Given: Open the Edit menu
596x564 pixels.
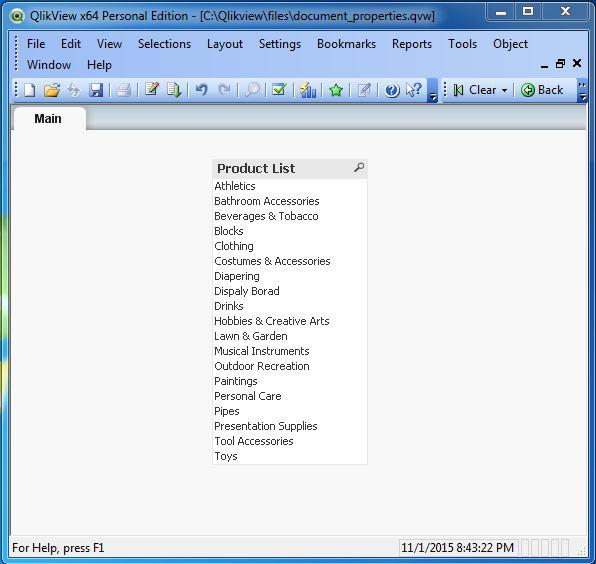Looking at the screenshot, I should 71,44.
